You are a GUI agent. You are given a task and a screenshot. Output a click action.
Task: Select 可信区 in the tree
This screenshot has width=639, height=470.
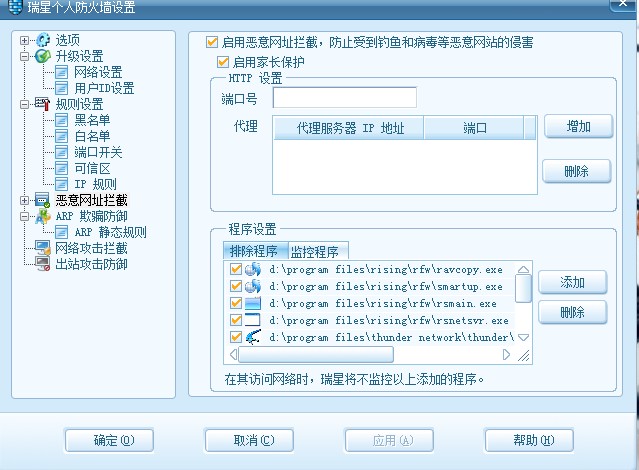pos(92,168)
